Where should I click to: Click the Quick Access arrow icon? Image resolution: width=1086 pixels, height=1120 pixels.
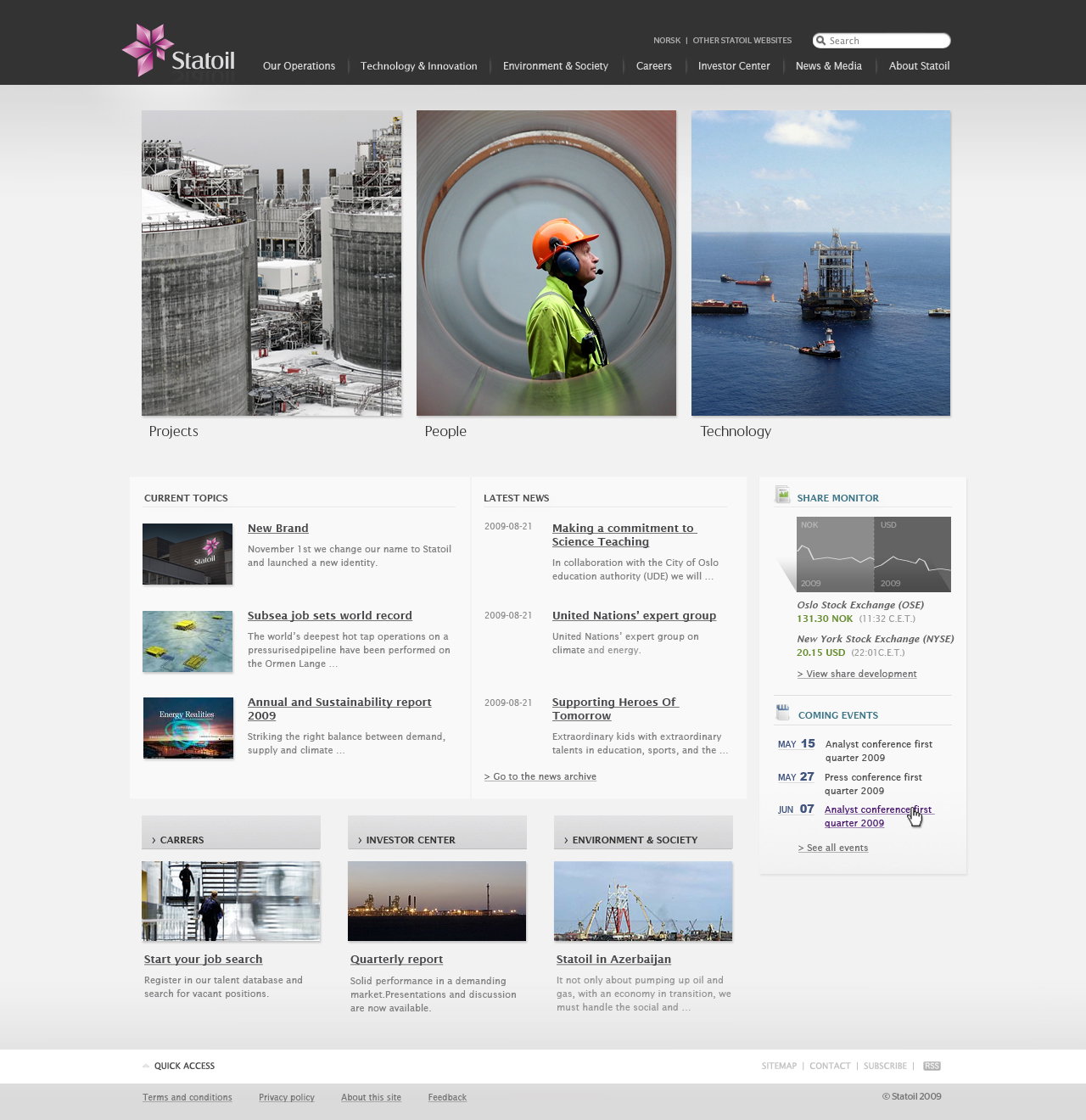click(147, 1066)
